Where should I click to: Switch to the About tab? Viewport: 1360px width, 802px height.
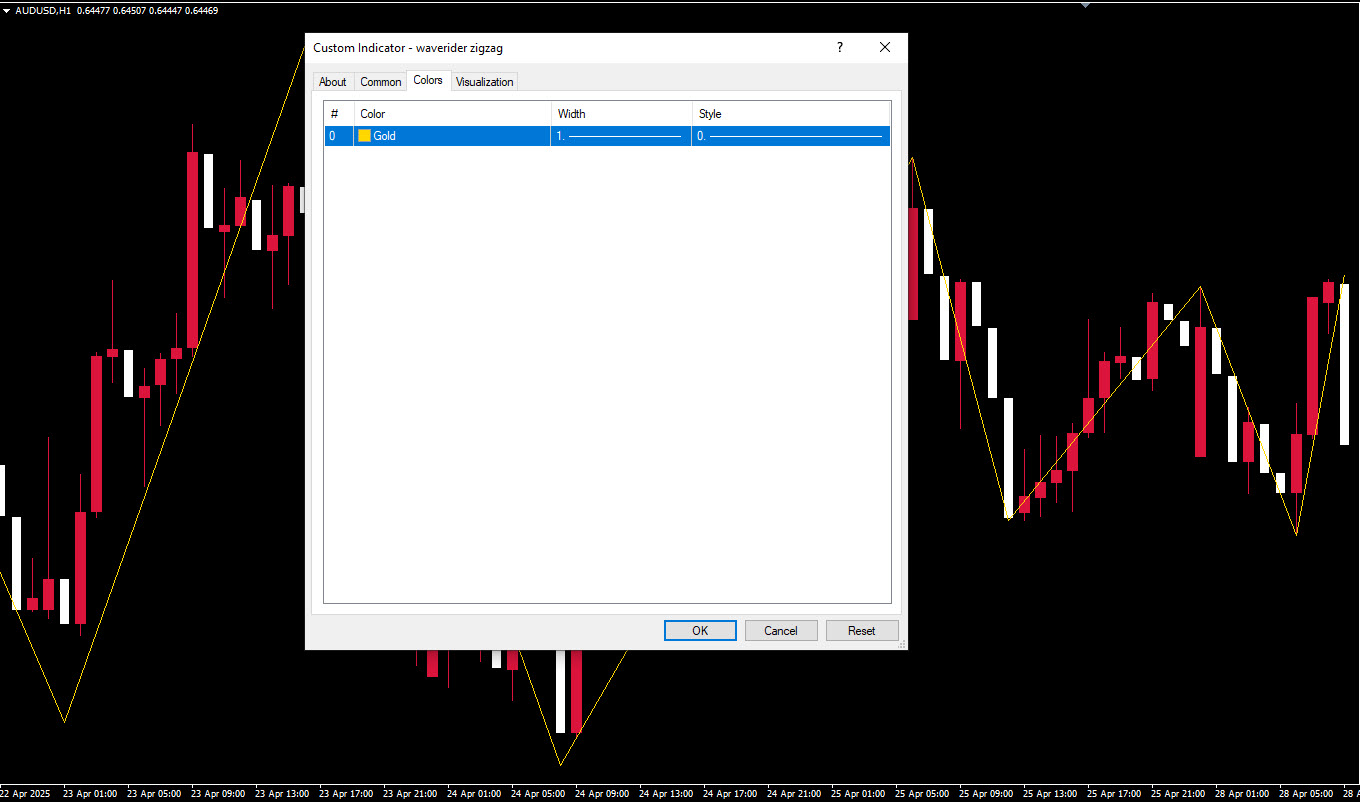333,82
